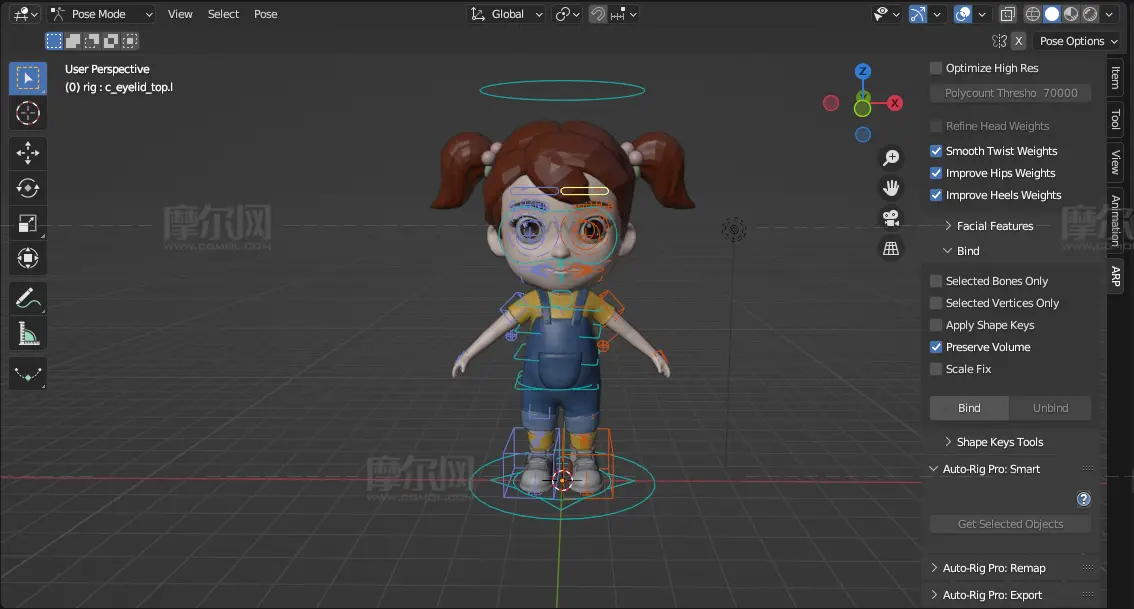Choose the Rotate tool
This screenshot has width=1134, height=609.
[x=27, y=188]
